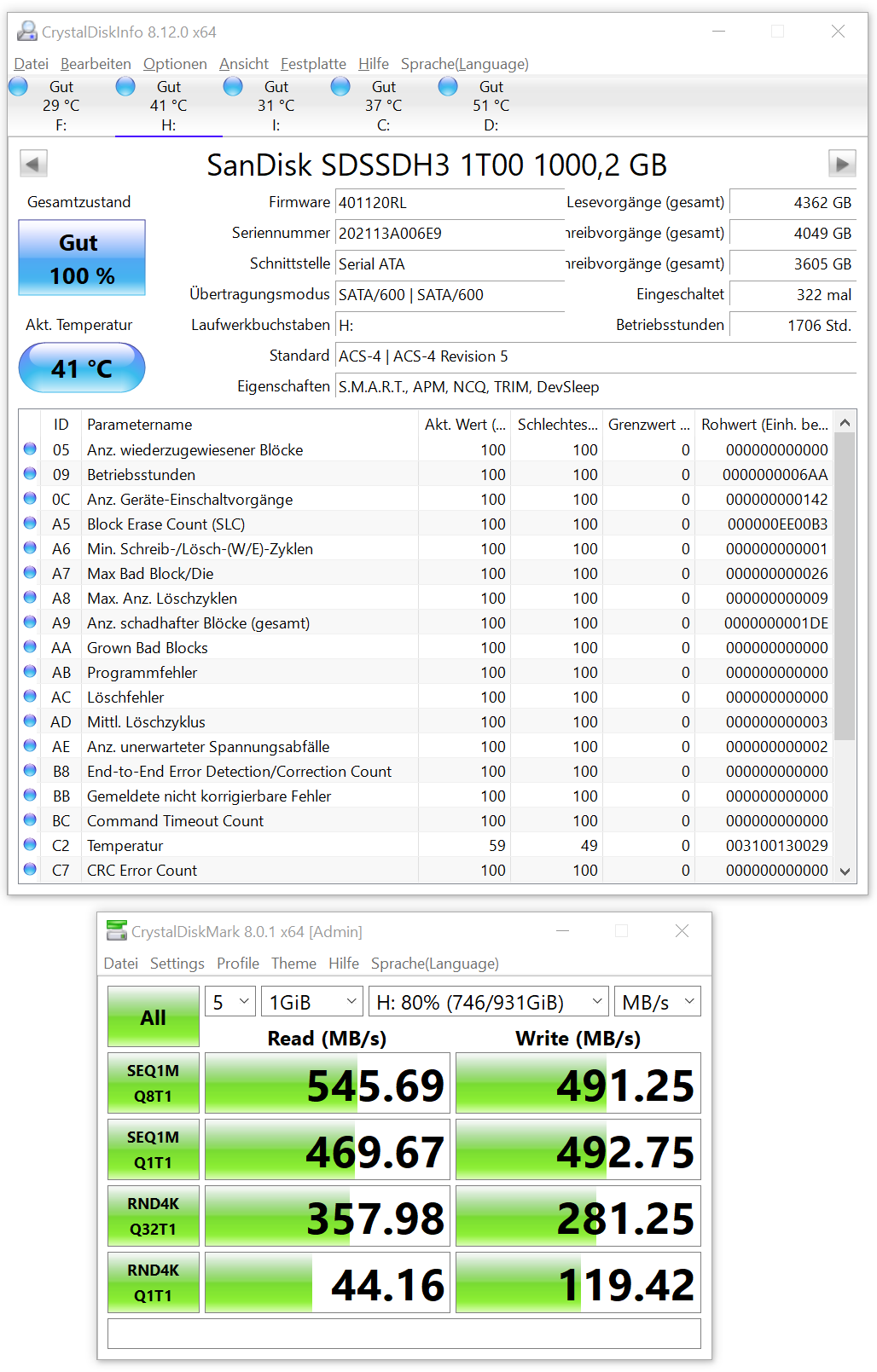
Task: Open Hilfe menu in CrystalDiskInfo
Action: 374,64
